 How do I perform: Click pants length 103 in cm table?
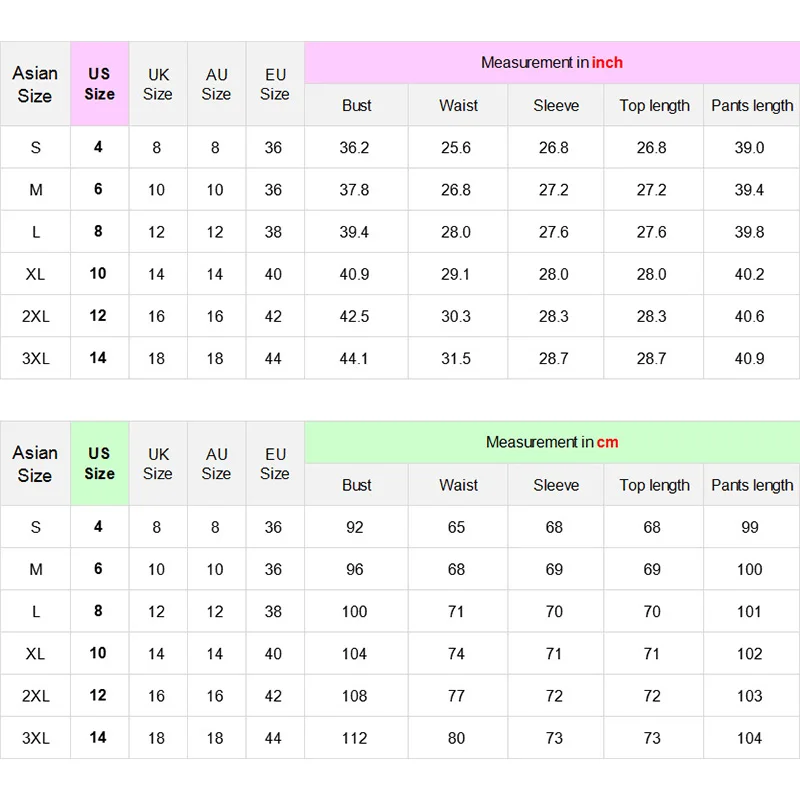(749, 696)
